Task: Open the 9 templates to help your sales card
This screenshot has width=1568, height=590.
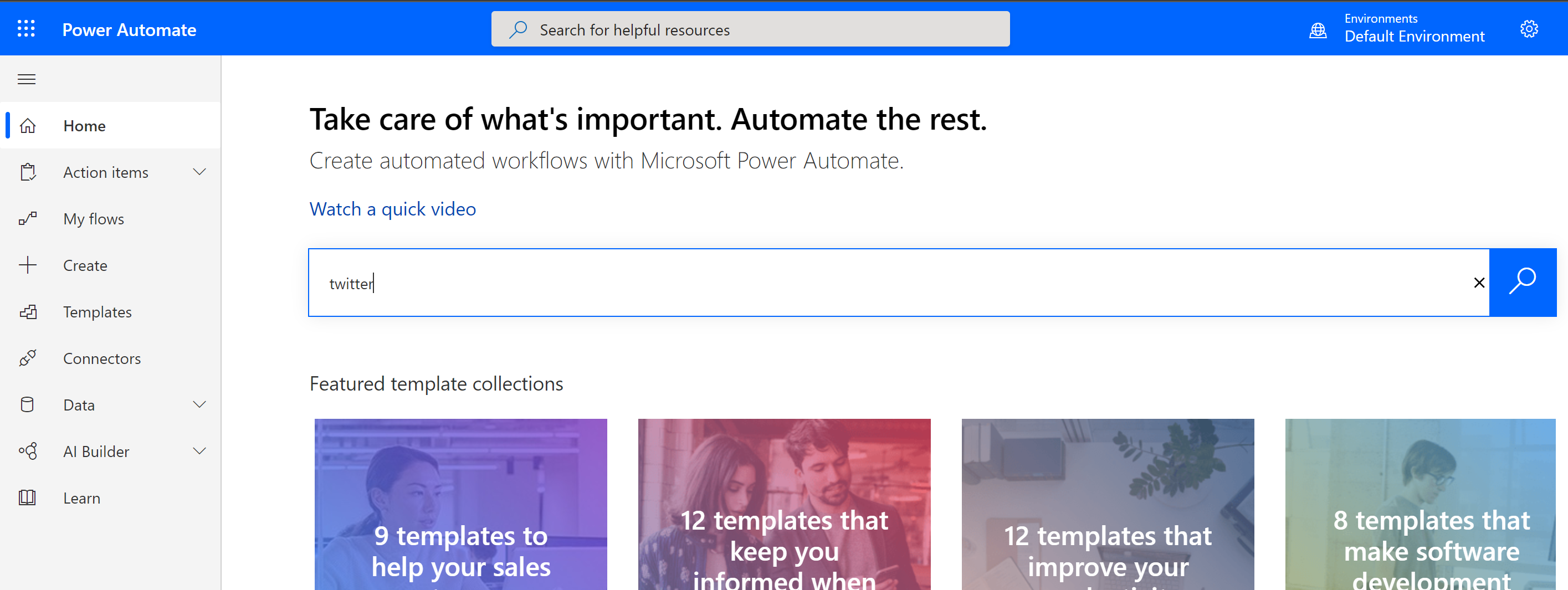Action: point(461,504)
